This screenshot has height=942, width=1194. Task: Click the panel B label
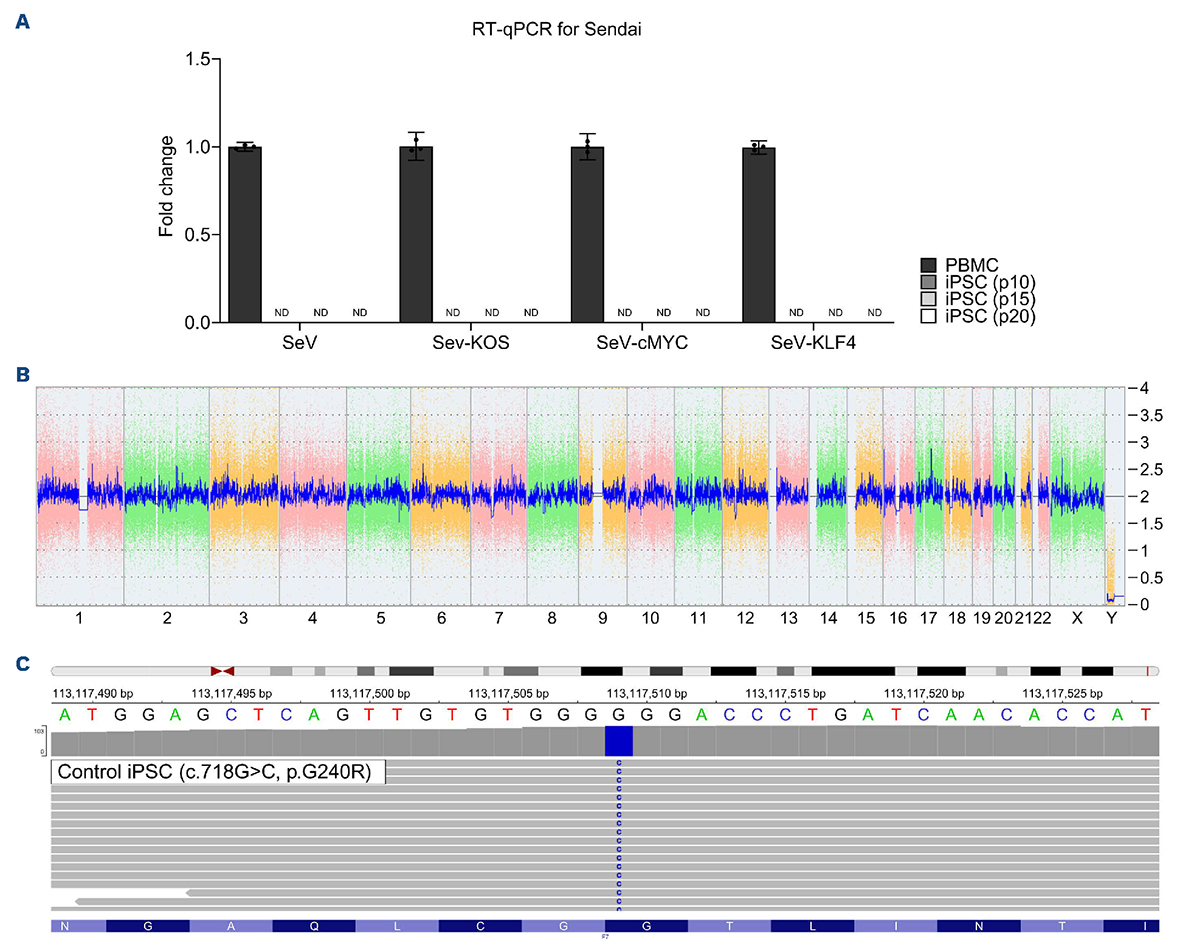[x=22, y=375]
